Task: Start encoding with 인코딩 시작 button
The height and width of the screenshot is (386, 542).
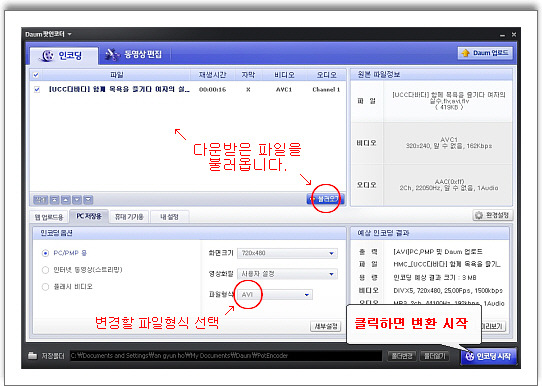Action: (x=488, y=356)
